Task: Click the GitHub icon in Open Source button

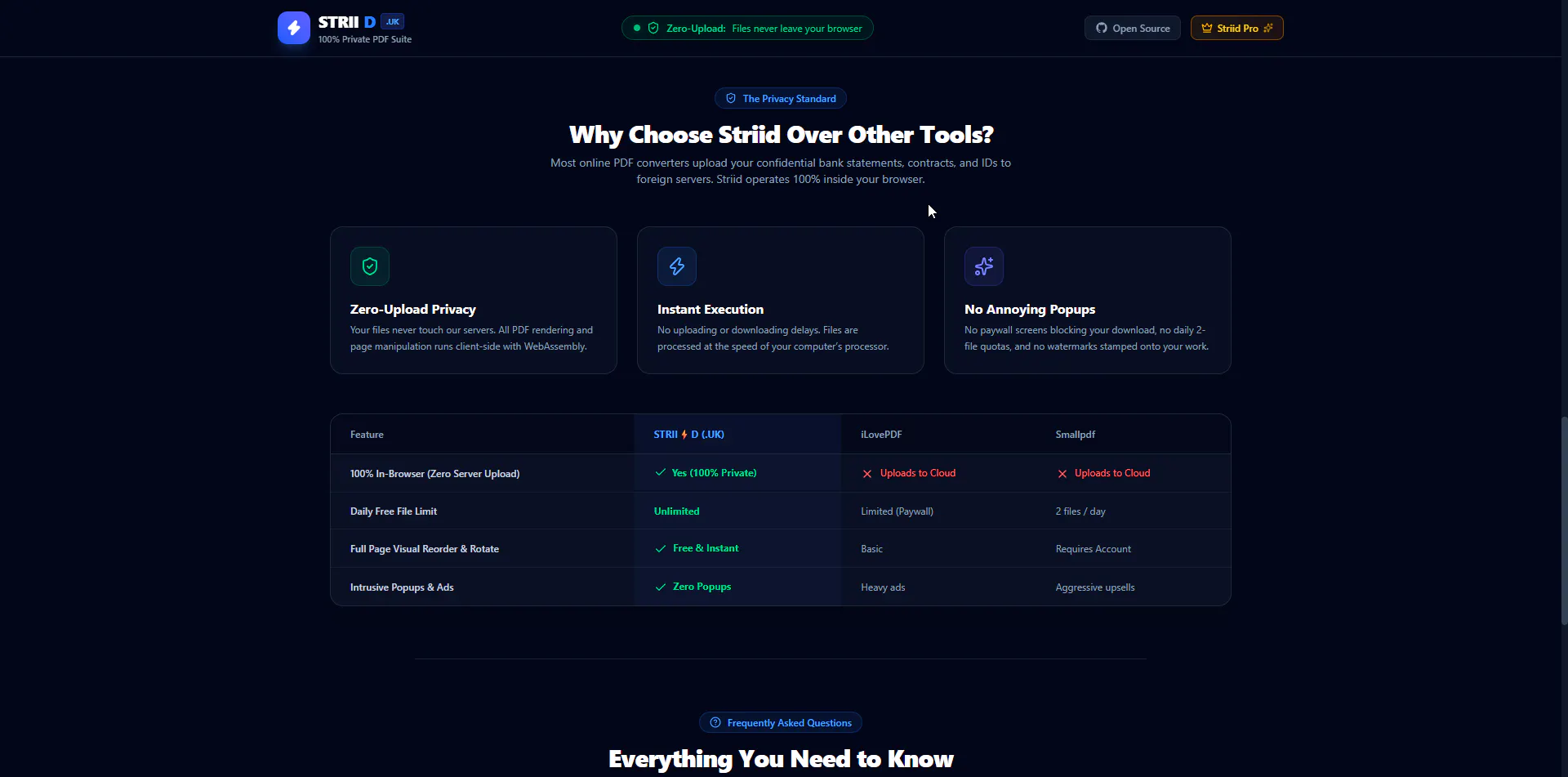Action: [1102, 29]
